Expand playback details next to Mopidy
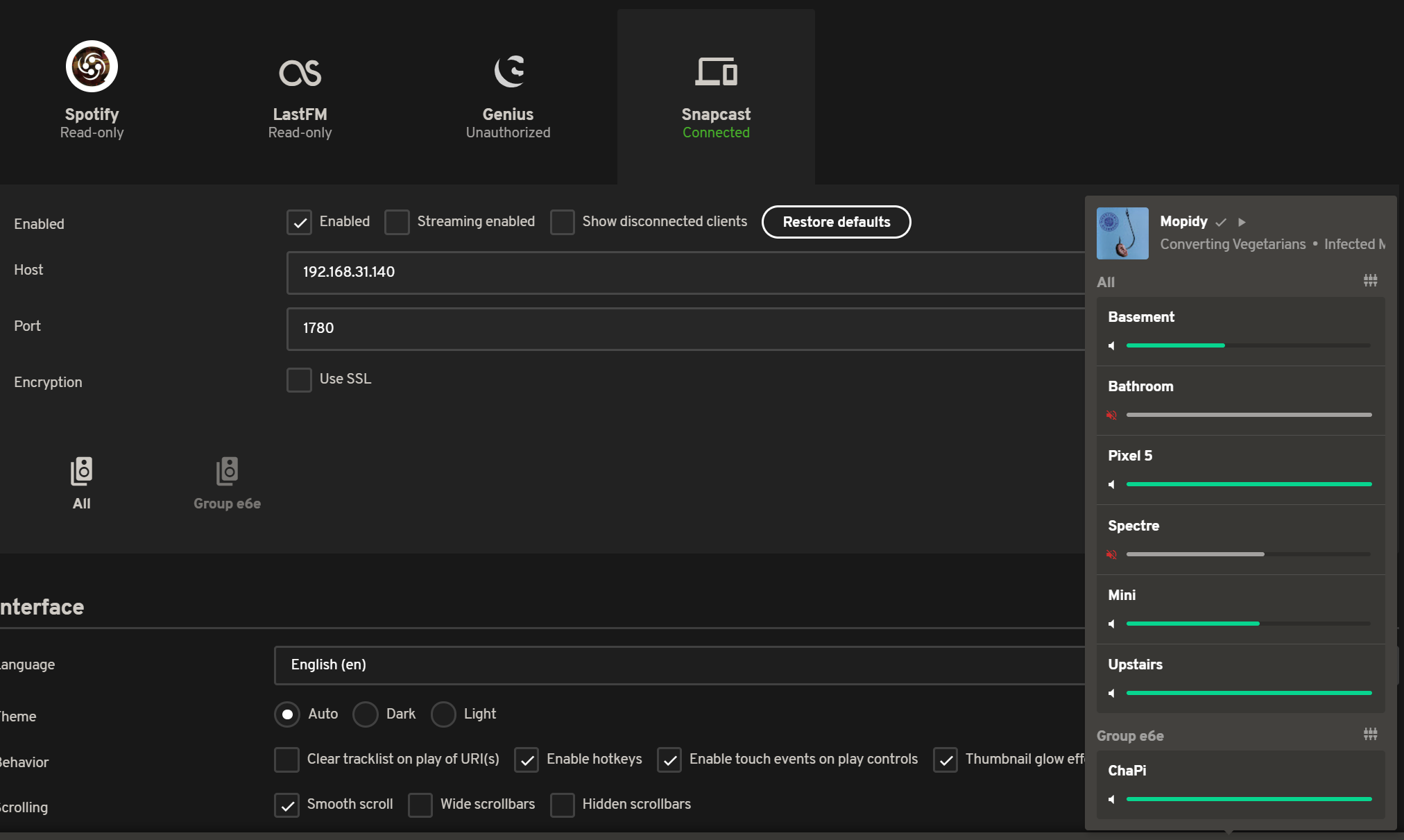The height and width of the screenshot is (840, 1404). [1242, 222]
